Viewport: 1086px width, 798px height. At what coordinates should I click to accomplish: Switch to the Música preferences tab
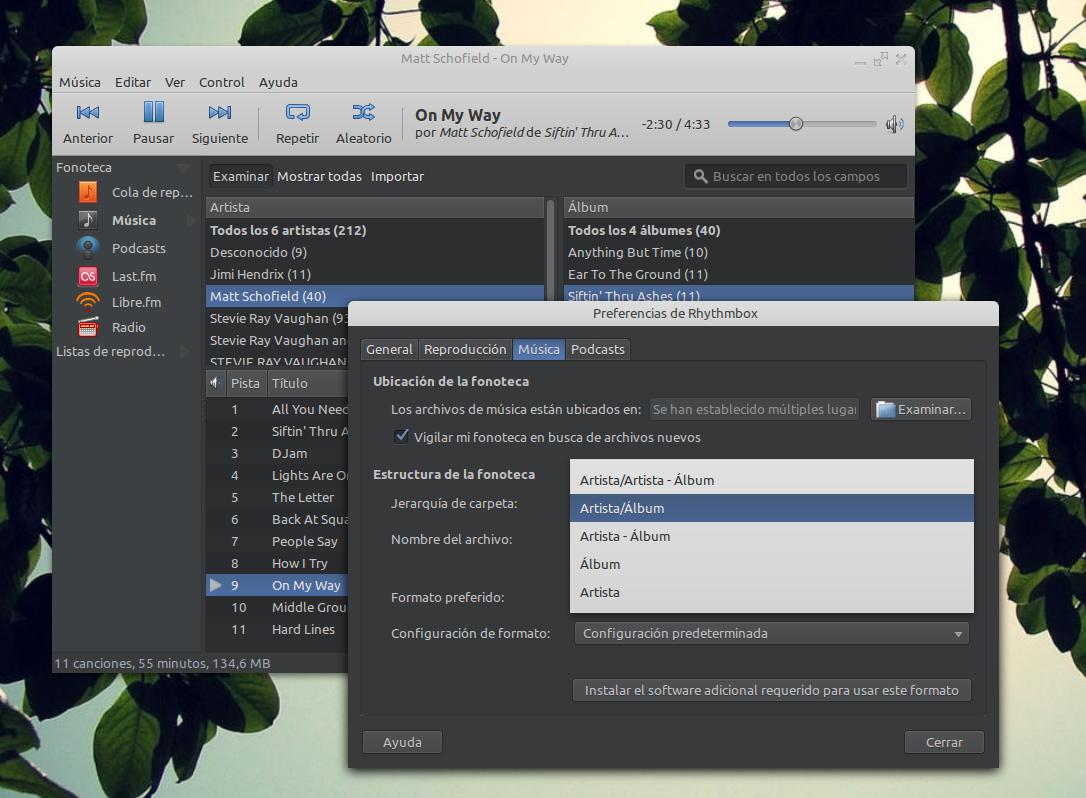(539, 349)
